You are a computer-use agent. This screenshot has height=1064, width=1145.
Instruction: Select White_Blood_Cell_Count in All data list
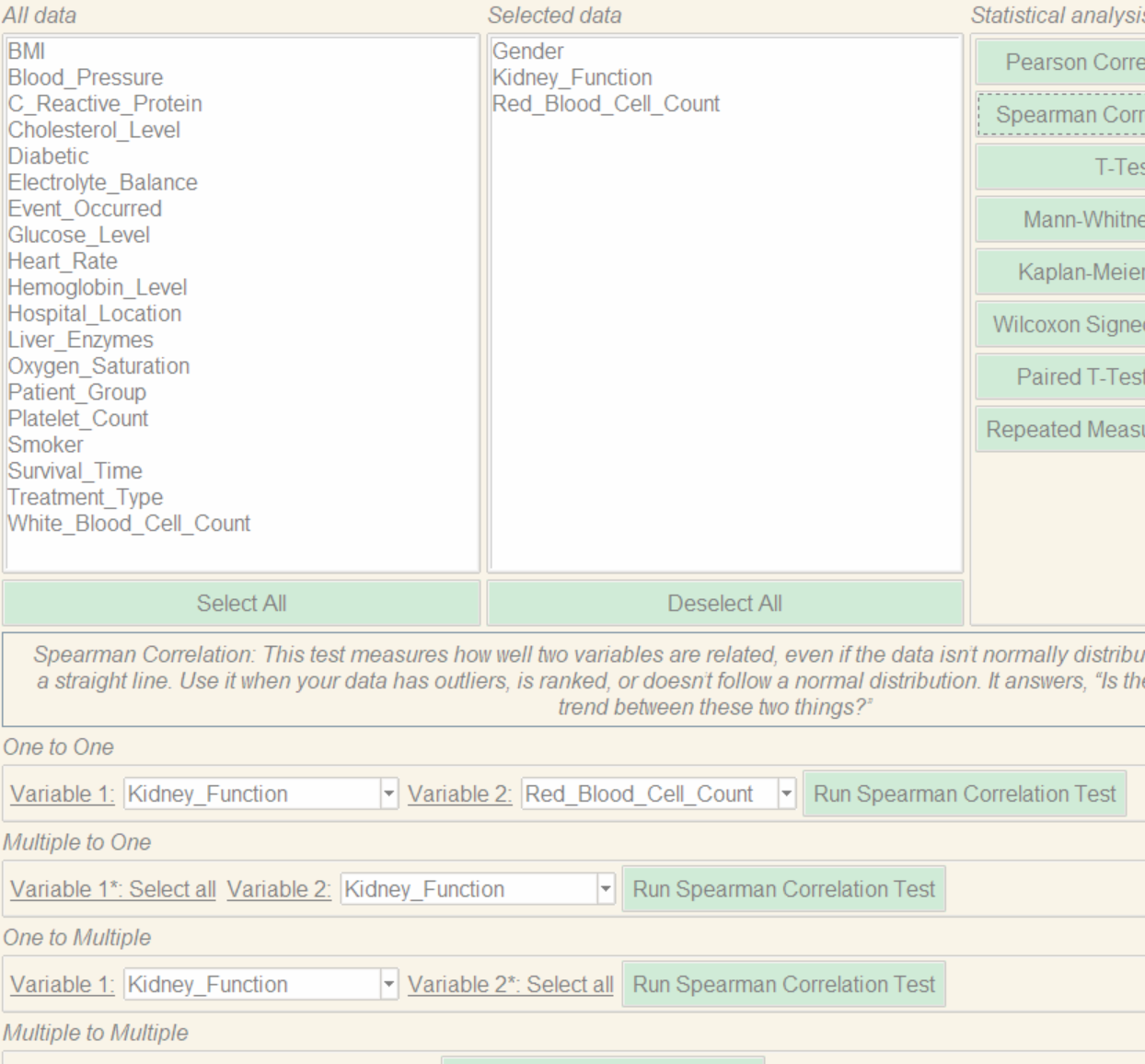129,524
